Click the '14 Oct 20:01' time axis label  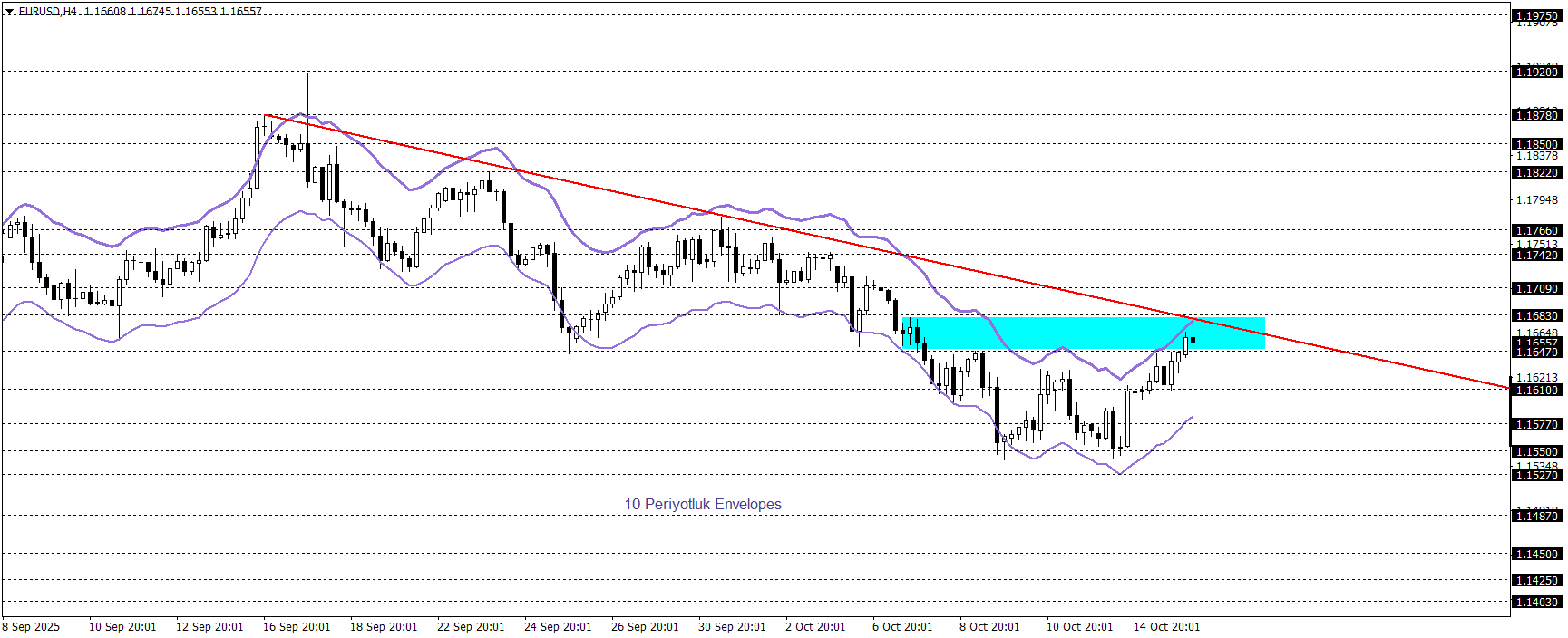[1166, 627]
